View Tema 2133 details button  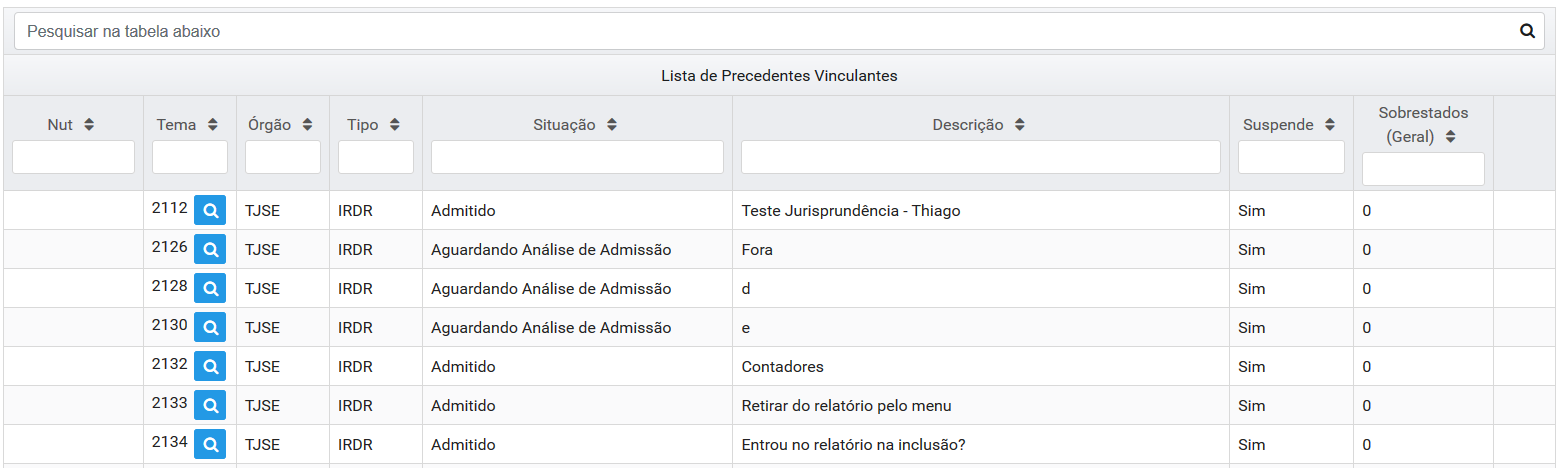(x=210, y=406)
